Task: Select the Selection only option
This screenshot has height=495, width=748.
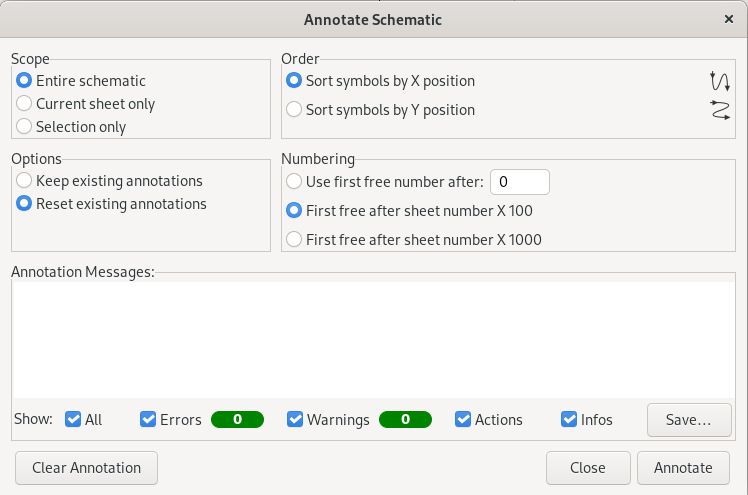Action: point(25,127)
